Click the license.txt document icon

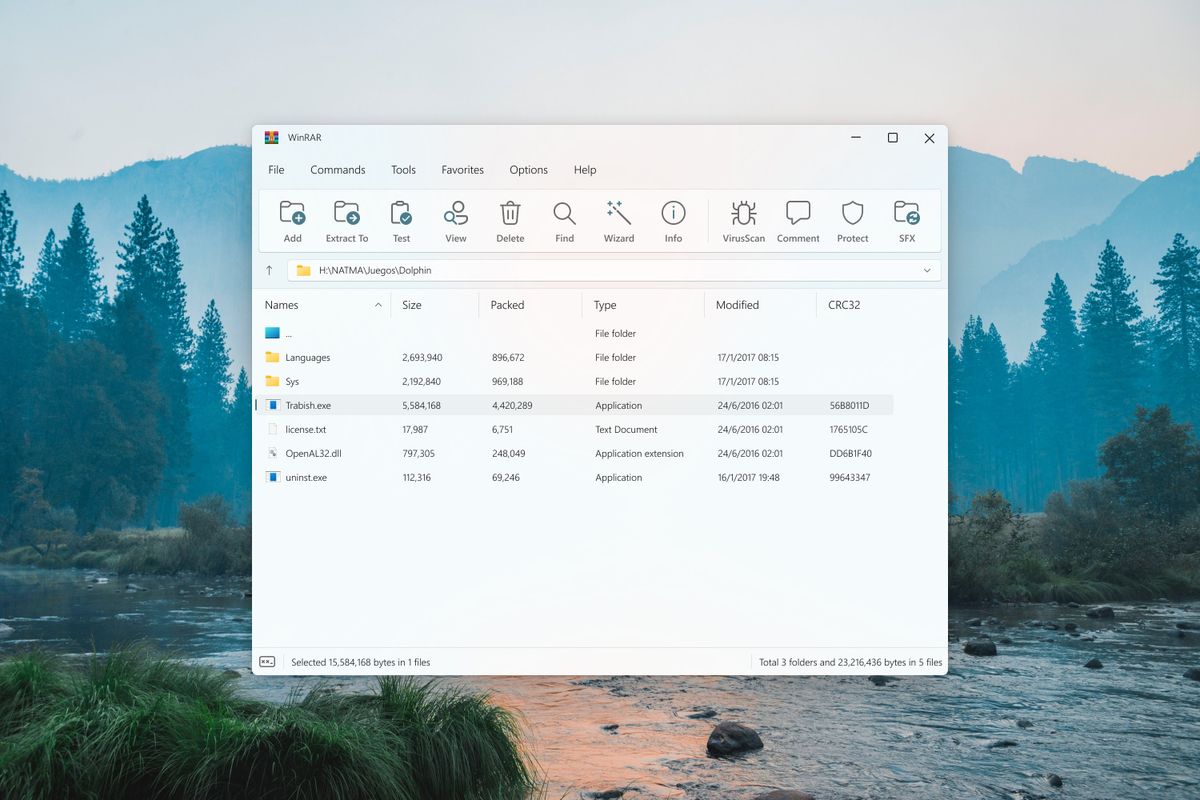273,429
